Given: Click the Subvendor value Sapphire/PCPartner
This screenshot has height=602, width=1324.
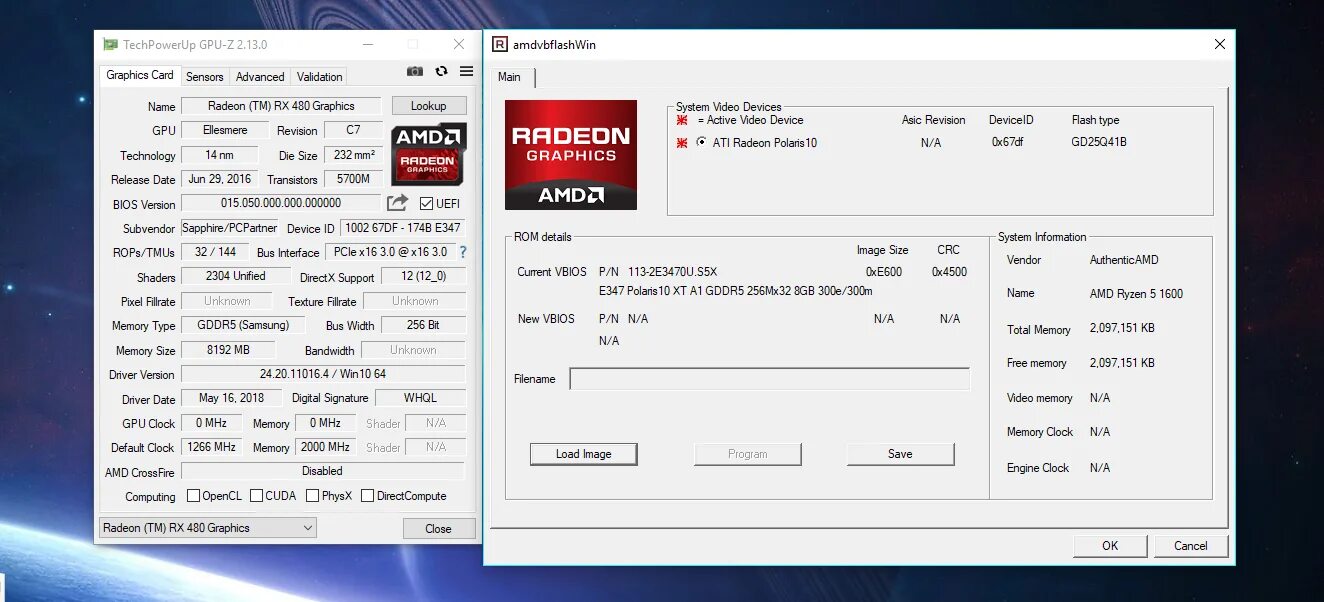Looking at the screenshot, I should (231, 228).
